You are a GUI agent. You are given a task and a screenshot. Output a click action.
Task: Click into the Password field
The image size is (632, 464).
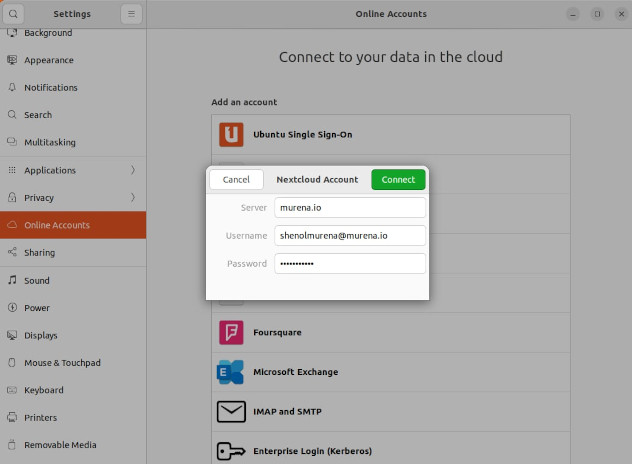[x=349, y=263]
